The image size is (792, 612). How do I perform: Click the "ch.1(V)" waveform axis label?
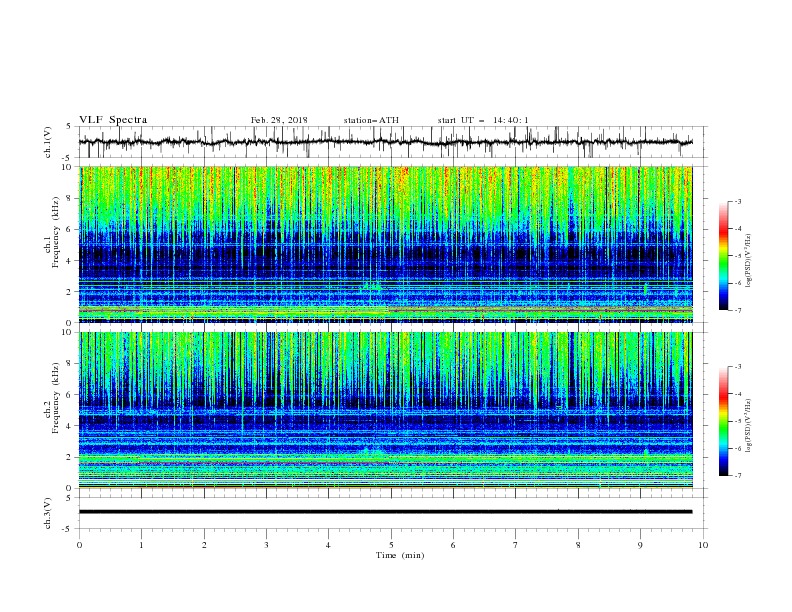(48, 142)
